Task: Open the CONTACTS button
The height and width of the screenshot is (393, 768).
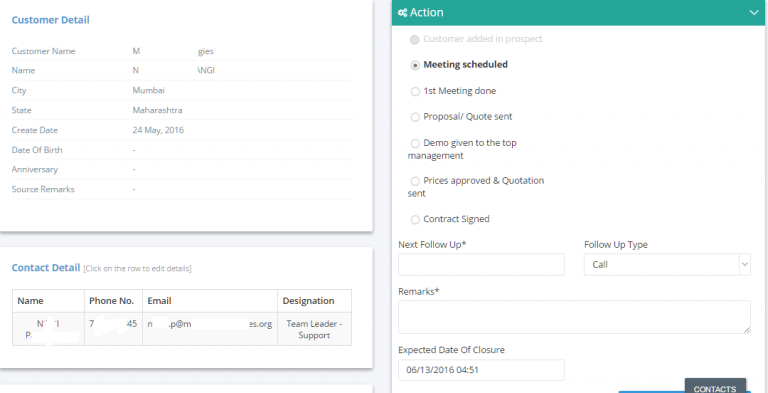Action: (x=715, y=386)
